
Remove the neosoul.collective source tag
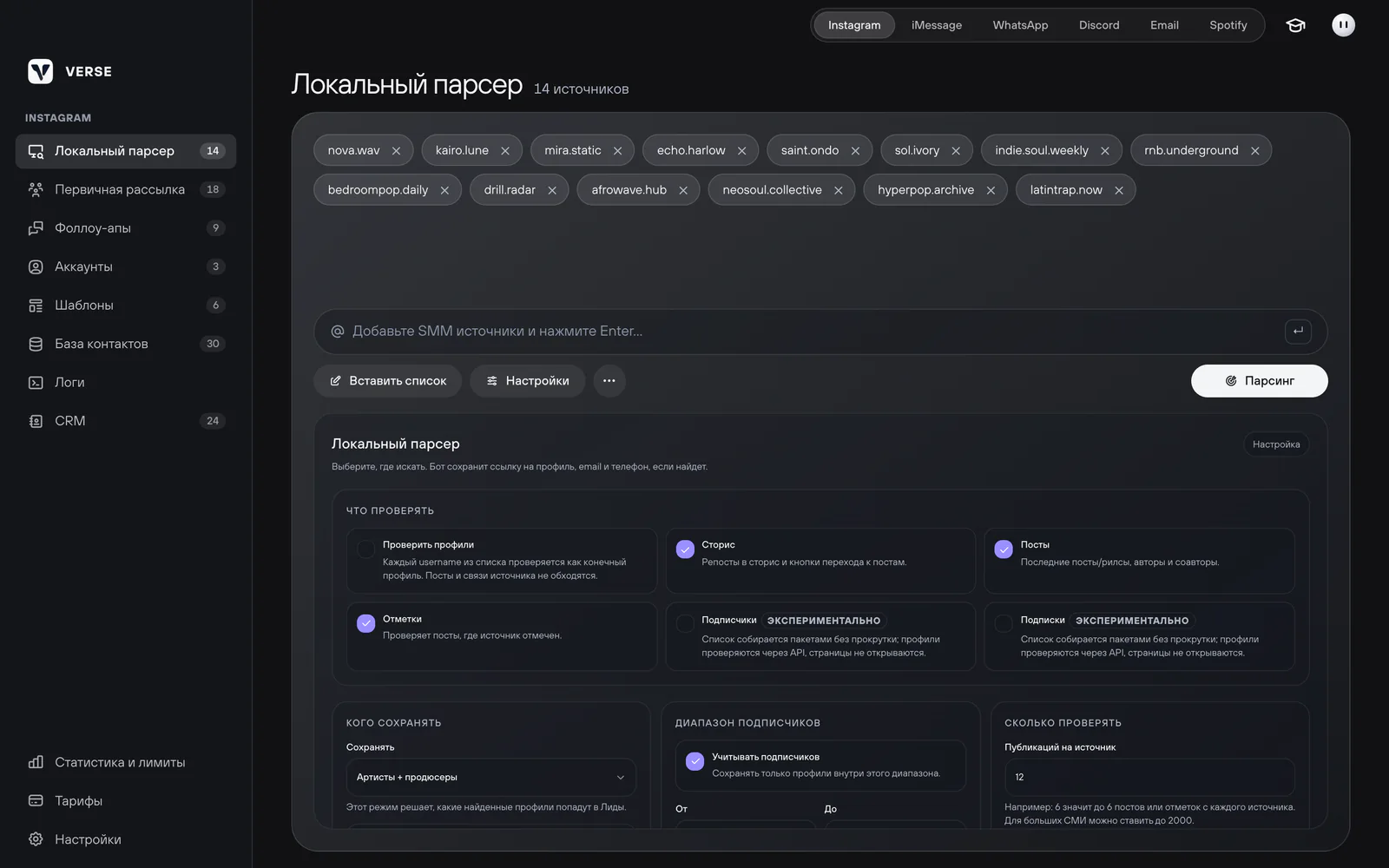tap(838, 190)
